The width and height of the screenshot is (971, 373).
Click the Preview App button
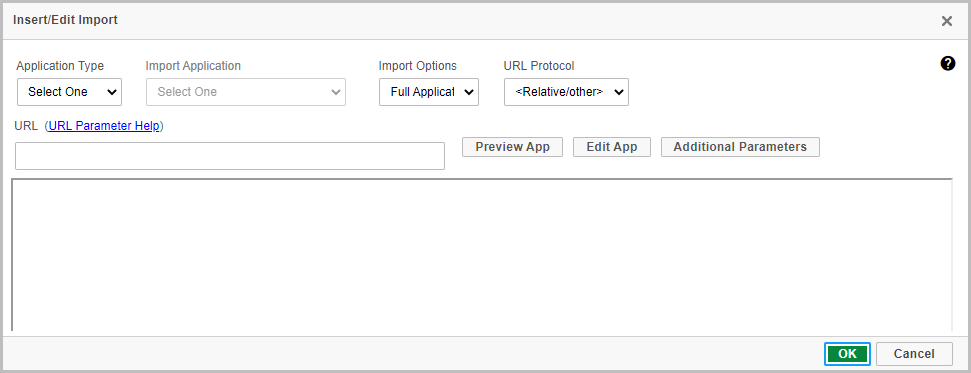click(x=512, y=147)
